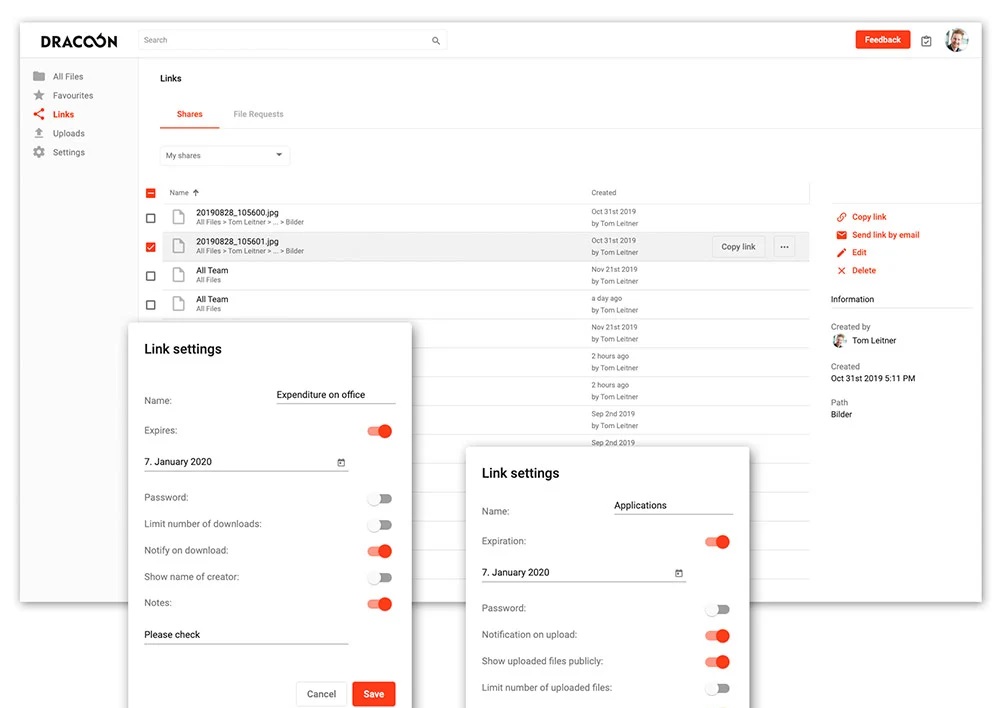This screenshot has height=708, width=1000.
Task: Select the Shares tab
Action: click(x=189, y=115)
